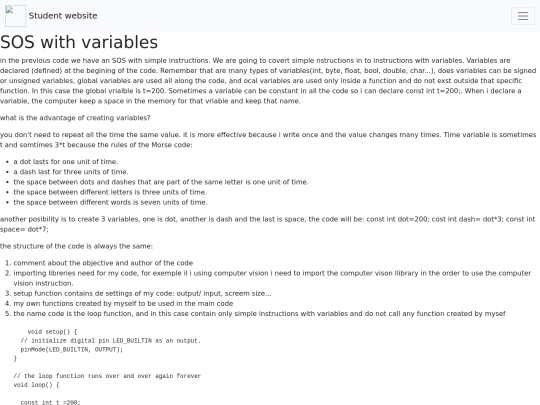Click list item 5 about the loop function

(259, 313)
